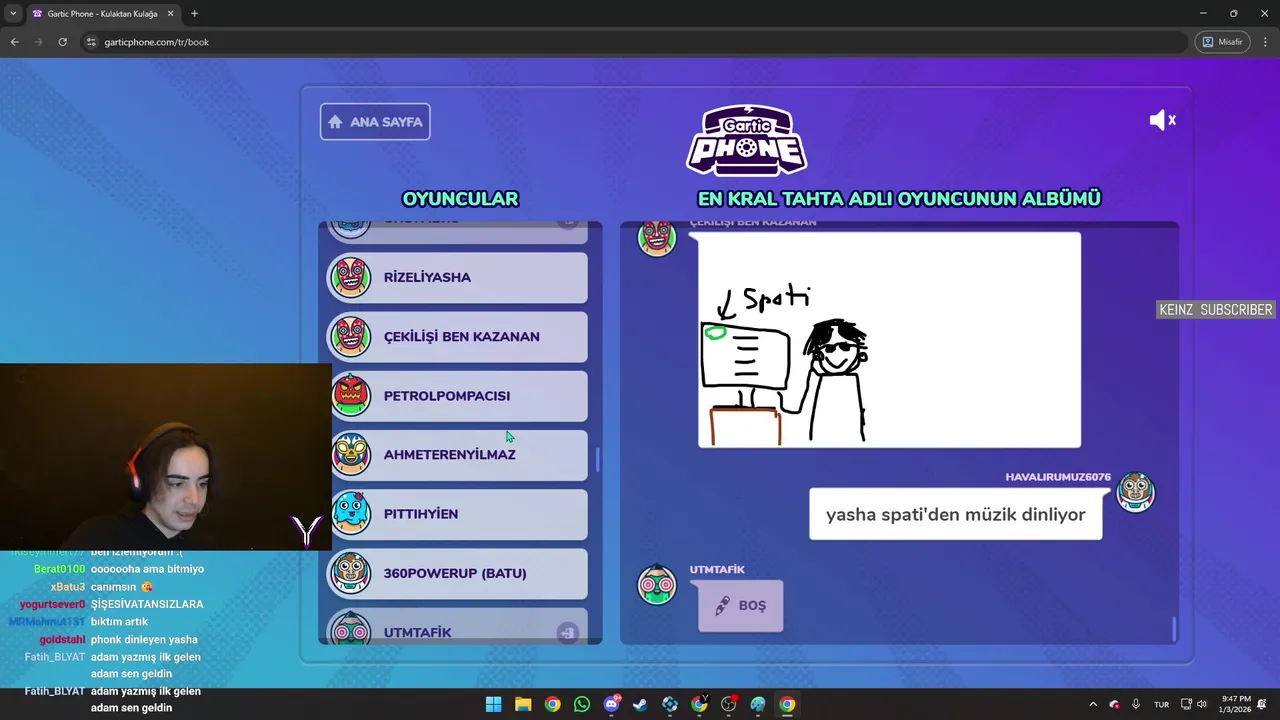Click the yogurtsever0 username in chat
The height and width of the screenshot is (720, 1280).
(x=52, y=604)
